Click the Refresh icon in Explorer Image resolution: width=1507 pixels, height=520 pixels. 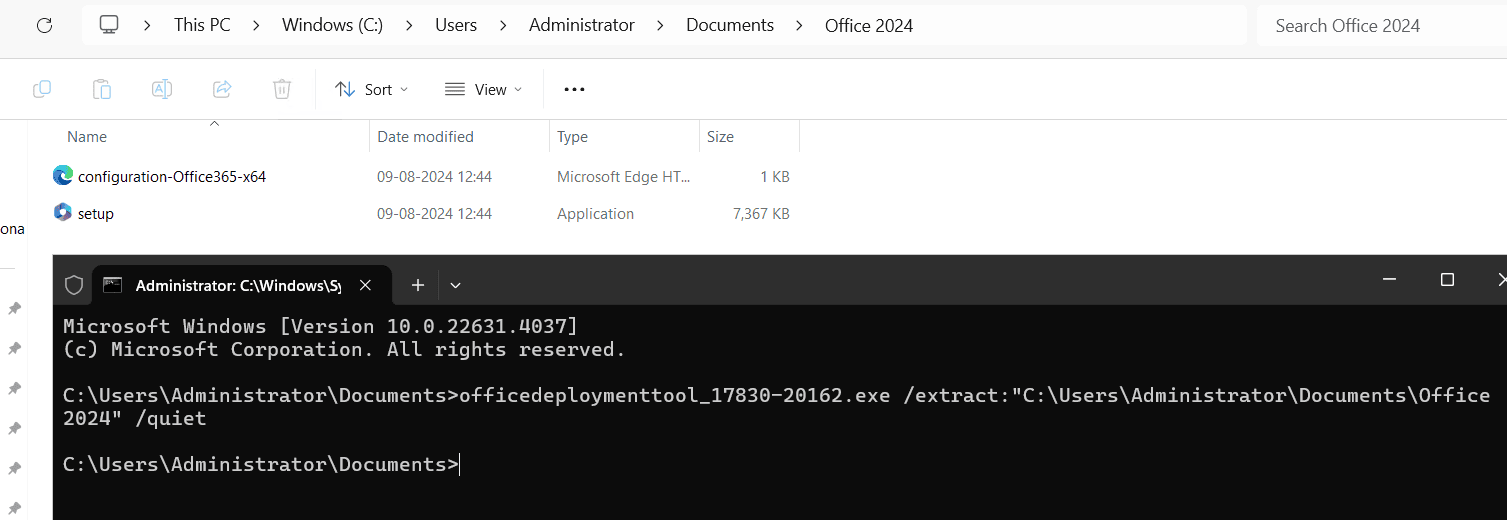[x=44, y=26]
